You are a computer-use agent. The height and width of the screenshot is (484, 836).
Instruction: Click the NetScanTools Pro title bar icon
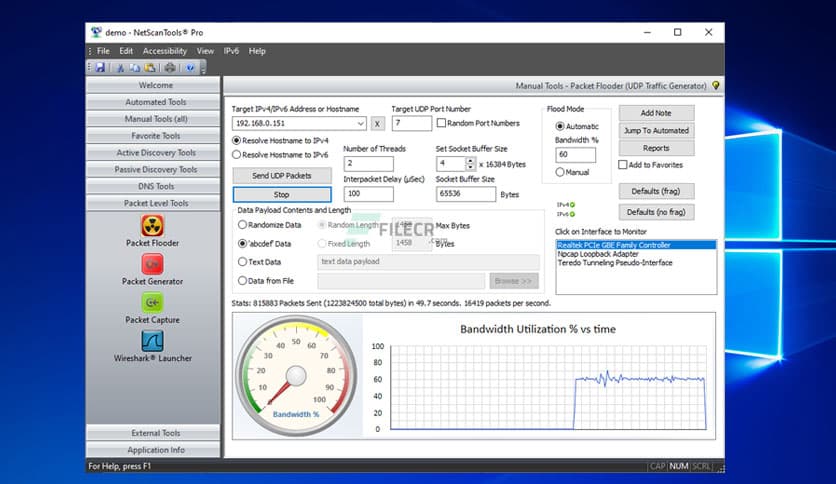(96, 33)
